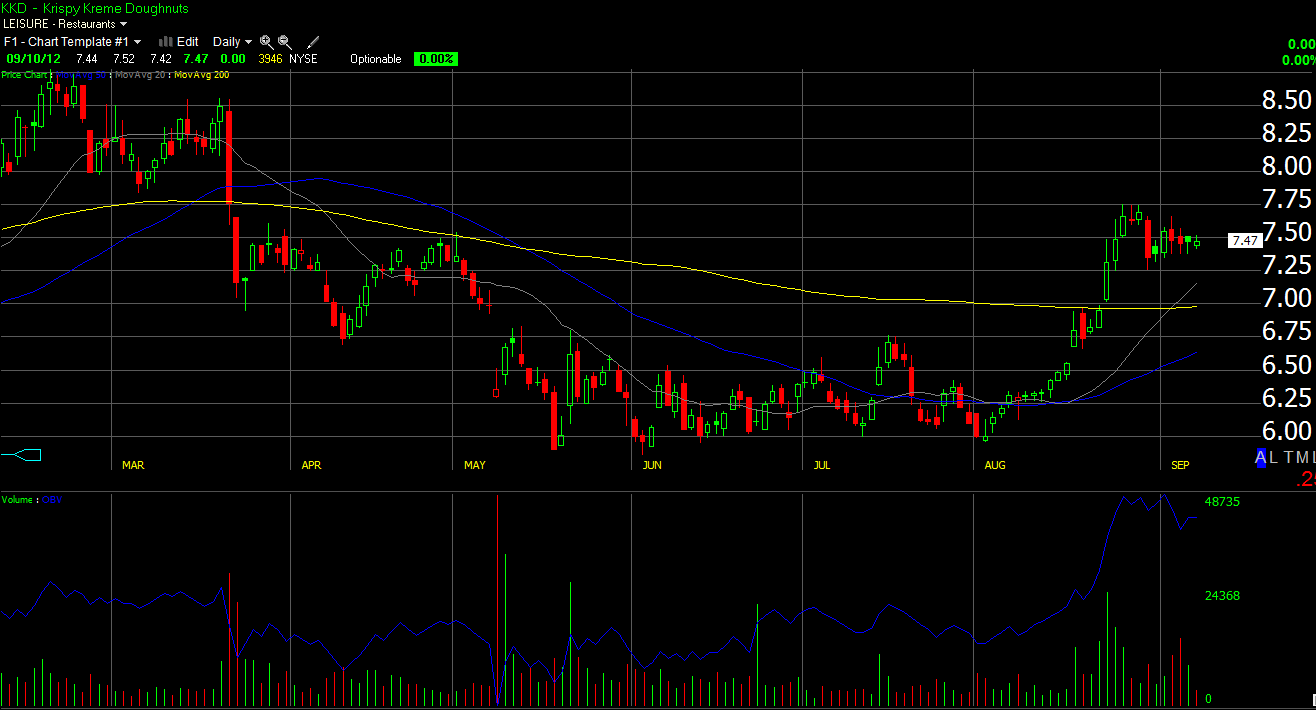Select the Price Chart legend label
The width and height of the screenshot is (1316, 710).
(x=24, y=75)
